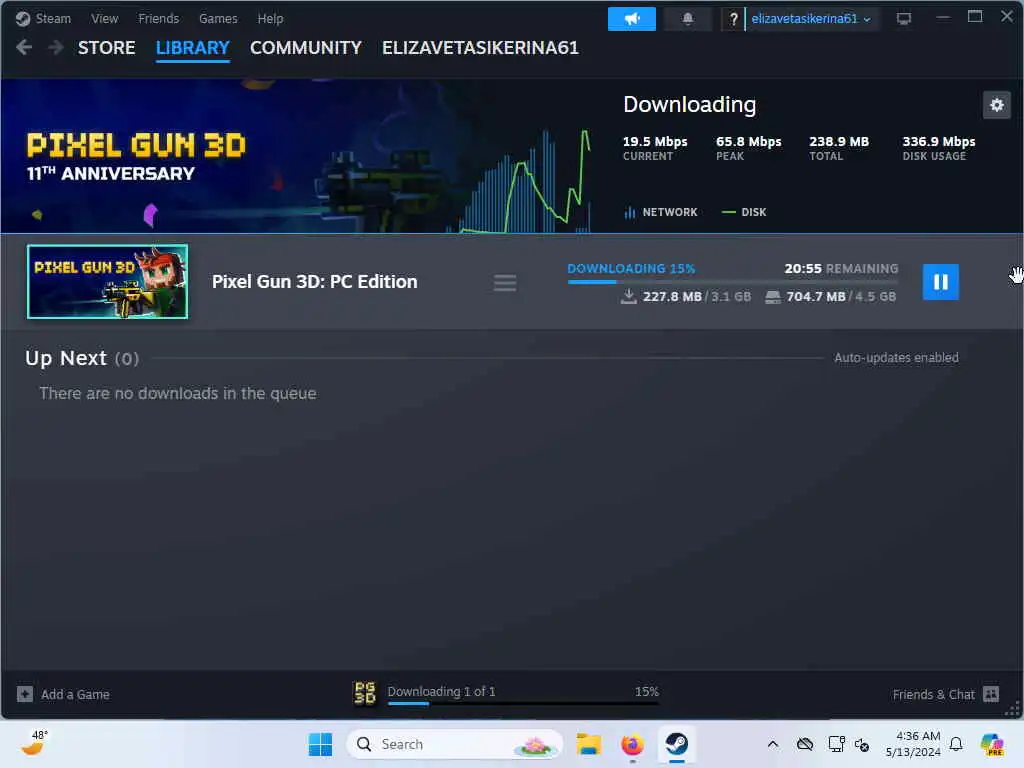Go to the STORE tab

pyautogui.click(x=106, y=48)
